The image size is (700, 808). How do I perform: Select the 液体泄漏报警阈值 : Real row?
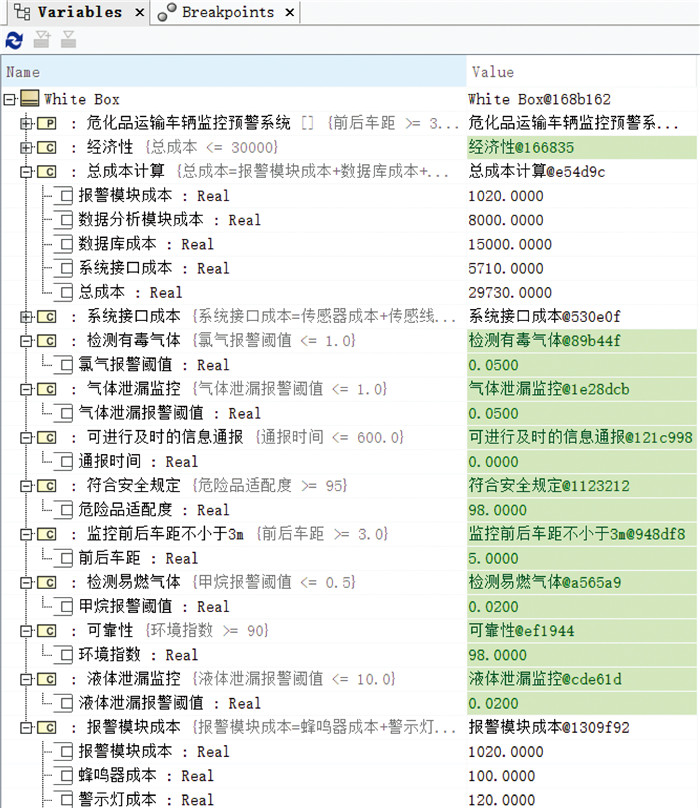tap(349, 703)
